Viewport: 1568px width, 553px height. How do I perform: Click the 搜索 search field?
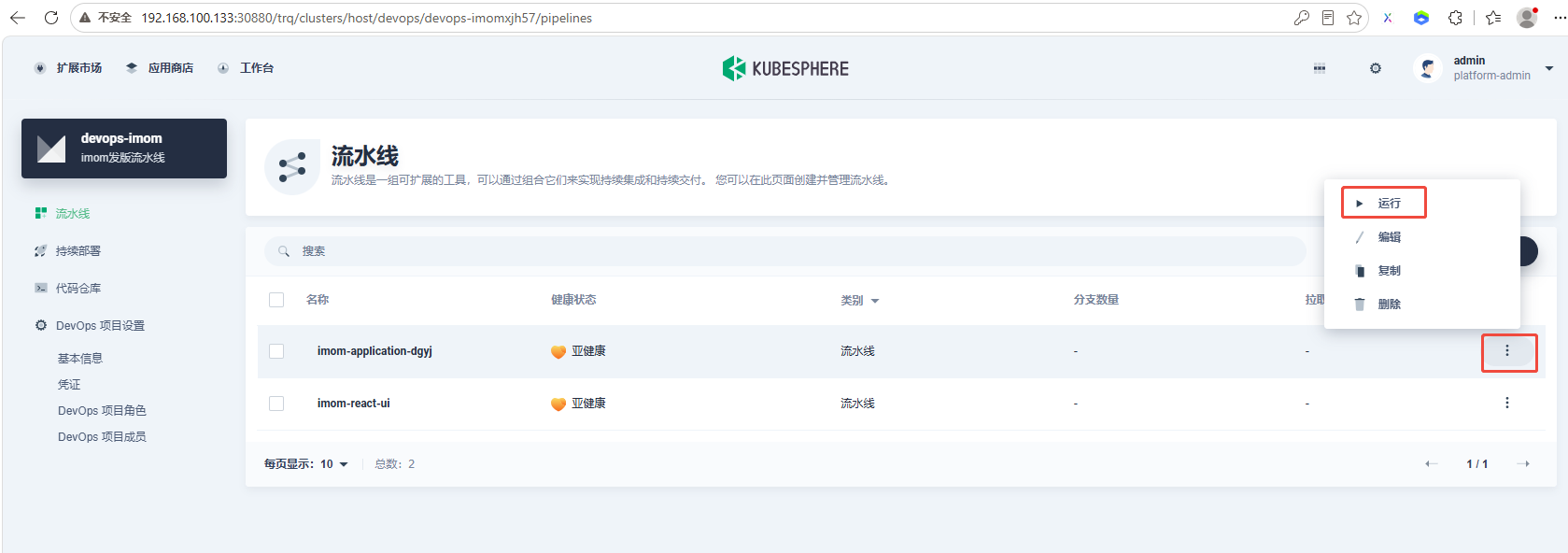click(784, 251)
